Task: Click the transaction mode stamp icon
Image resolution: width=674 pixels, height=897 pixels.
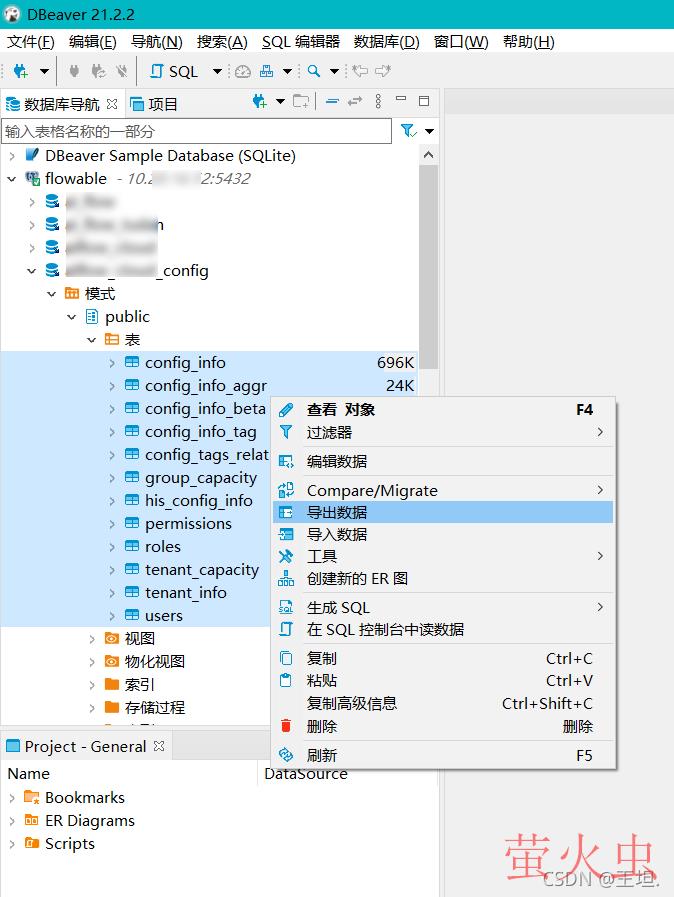Action: click(267, 71)
